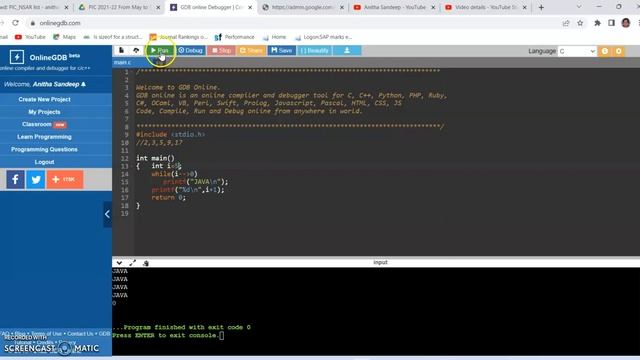Click the orange settings gear icon

click(x=619, y=51)
